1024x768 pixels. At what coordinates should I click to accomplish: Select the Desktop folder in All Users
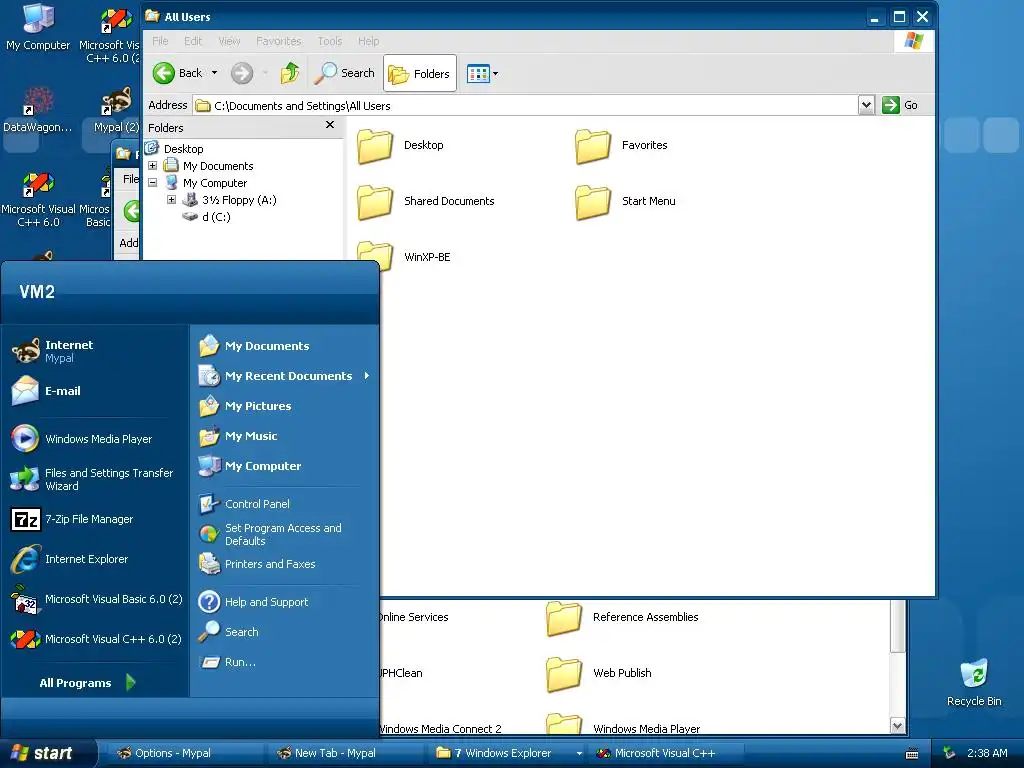tap(400, 146)
